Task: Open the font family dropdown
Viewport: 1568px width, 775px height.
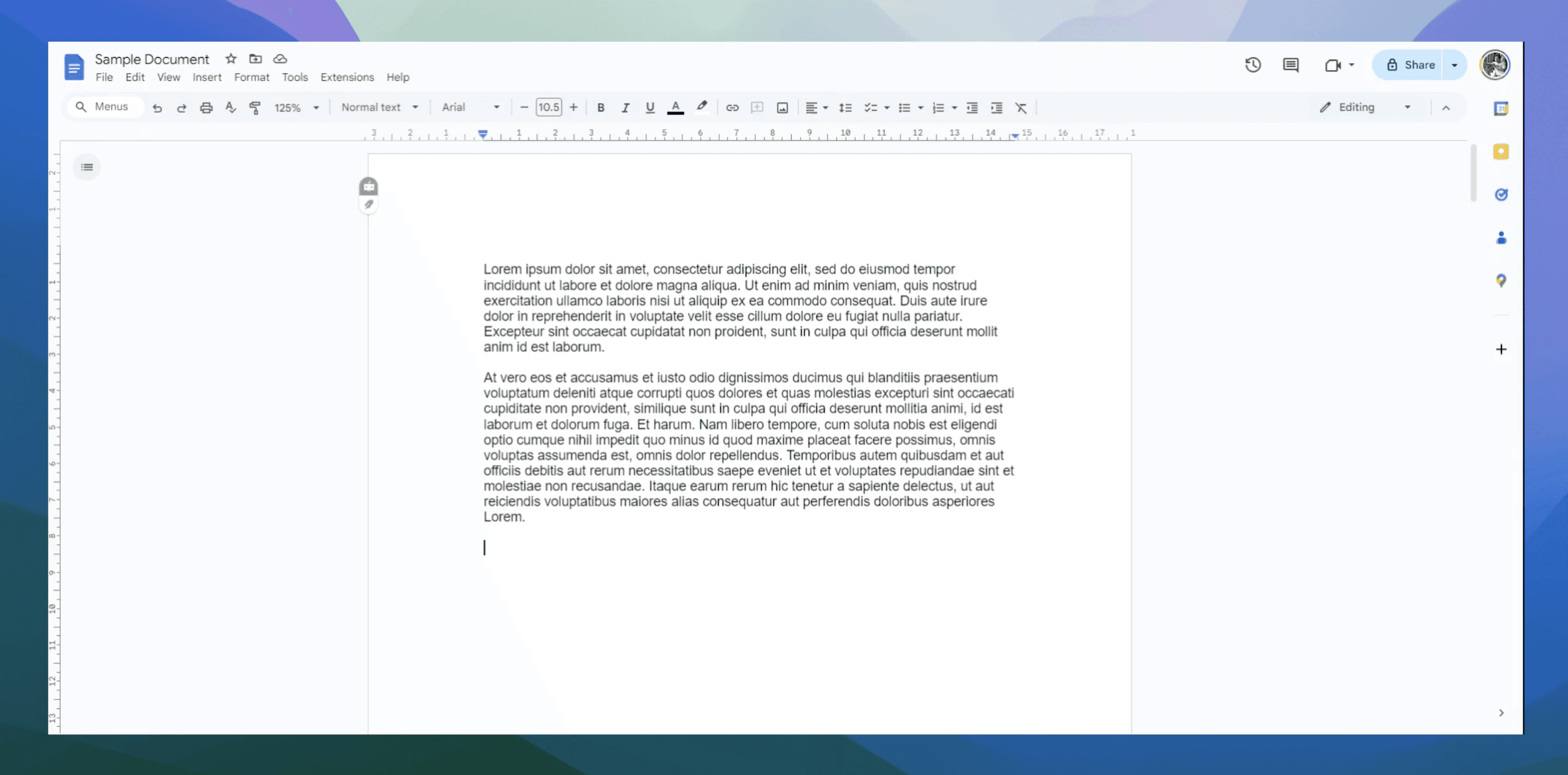Action: tap(470, 107)
